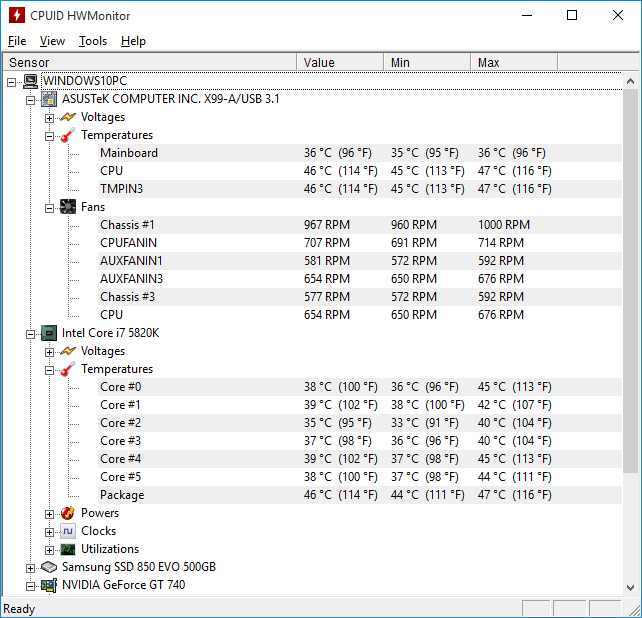This screenshot has width=642, height=618.
Task: Click the ASUSTeK Voltages lightning icon
Action: click(68, 117)
